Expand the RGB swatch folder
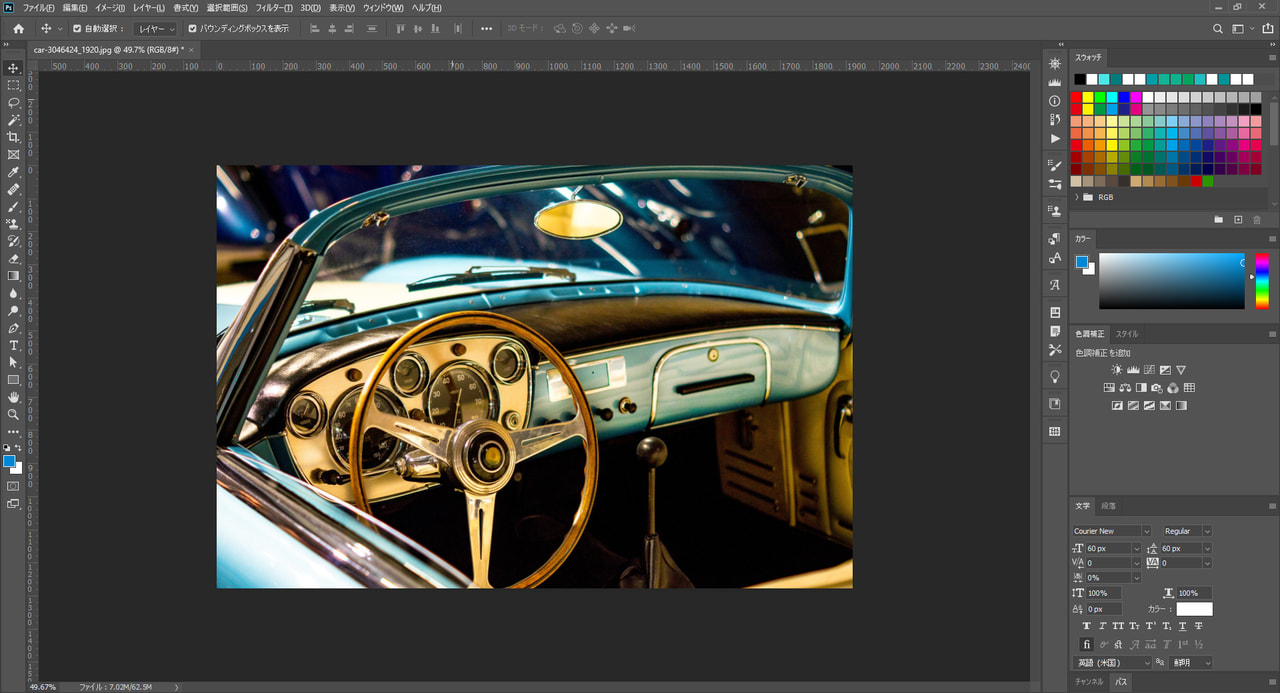 pyautogui.click(x=1077, y=197)
